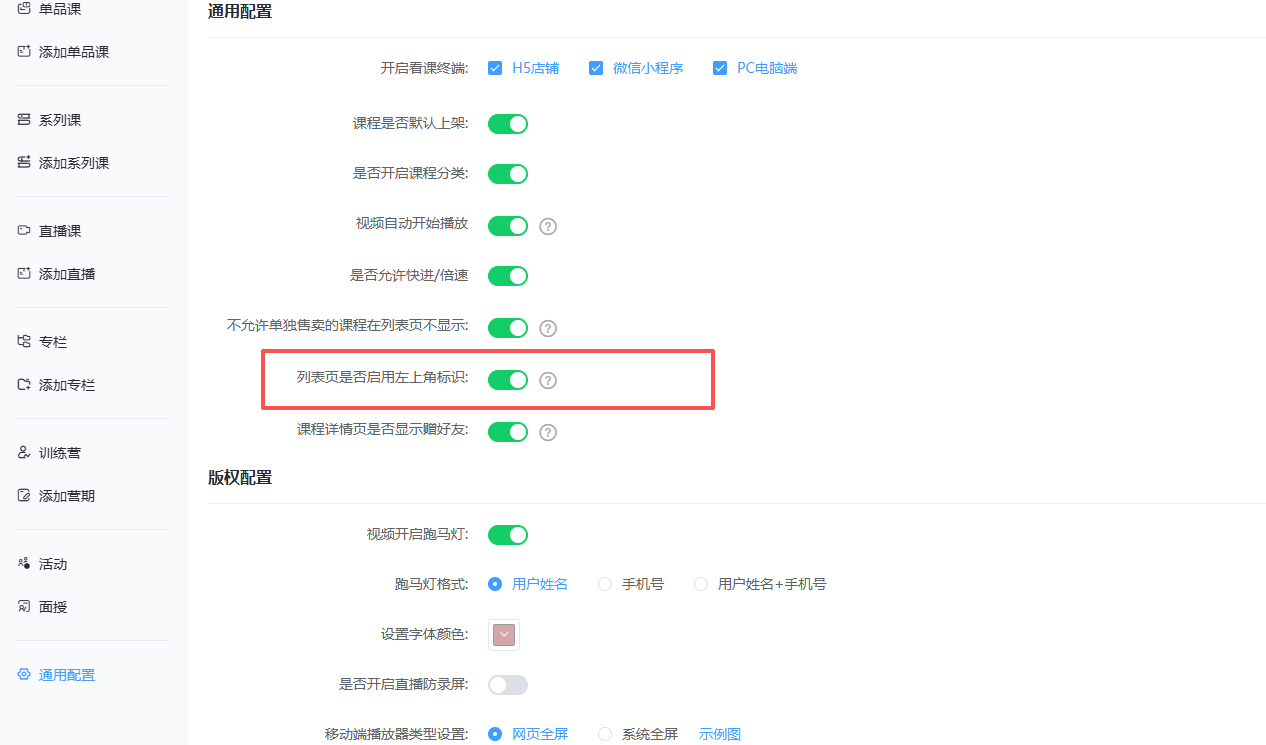Disable the 是否允许快进/倍速 toggle

pos(507,275)
